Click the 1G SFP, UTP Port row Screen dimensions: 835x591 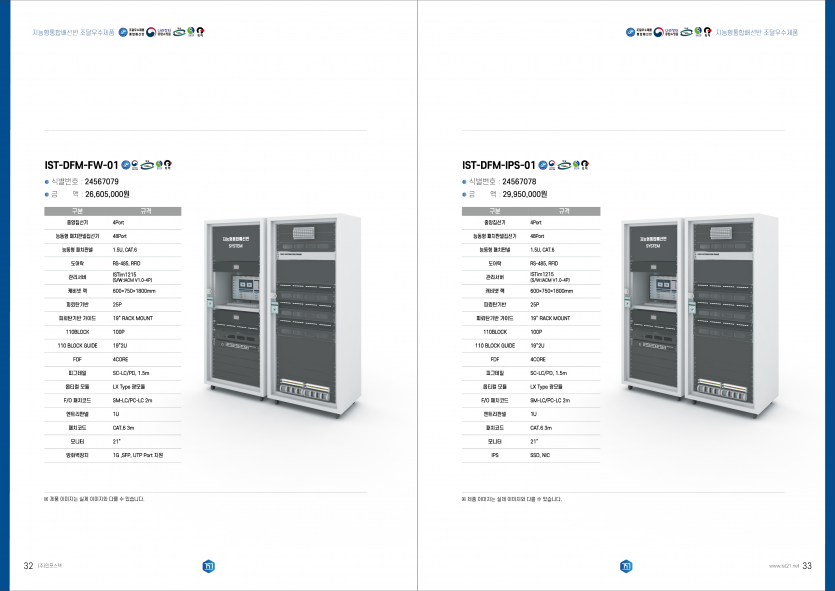pos(112,455)
